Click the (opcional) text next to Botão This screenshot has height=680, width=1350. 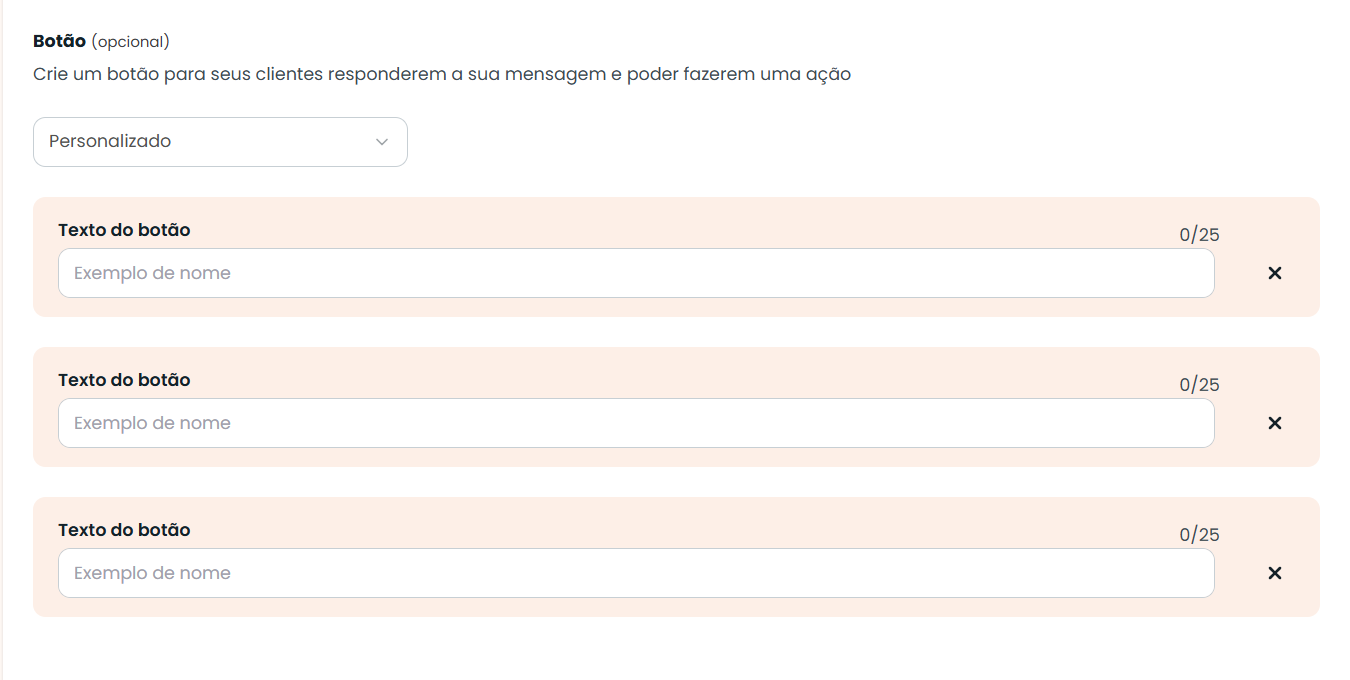130,42
